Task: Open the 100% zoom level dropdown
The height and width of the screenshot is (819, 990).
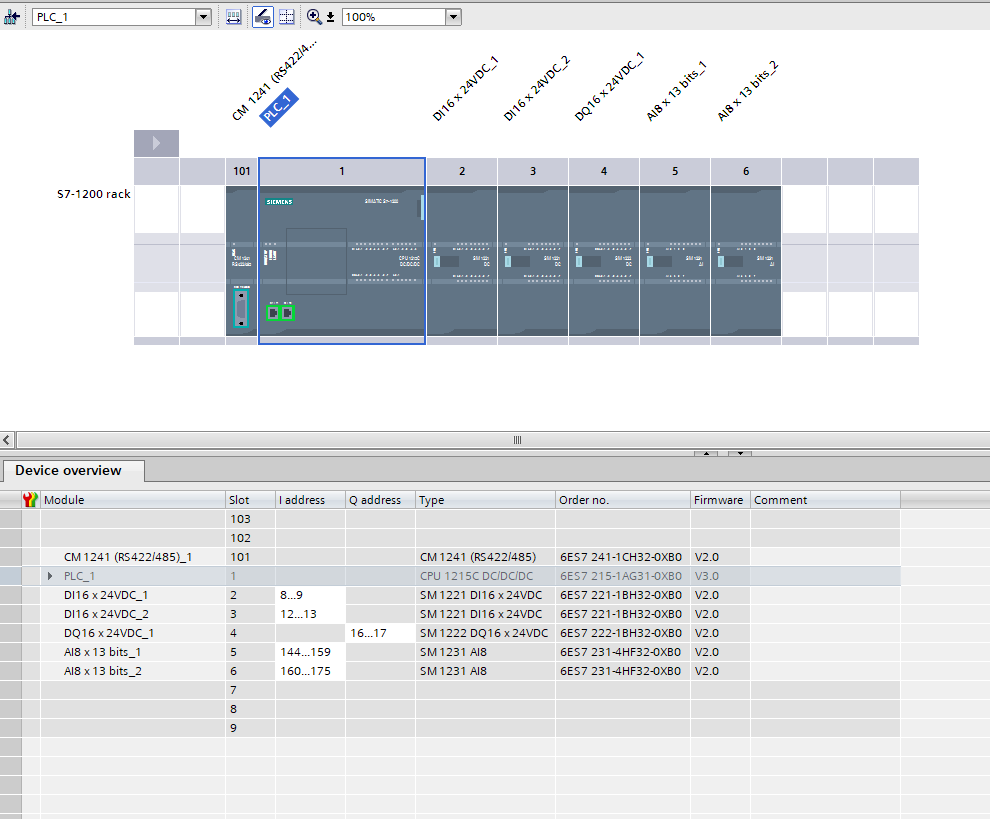Action: coord(453,17)
